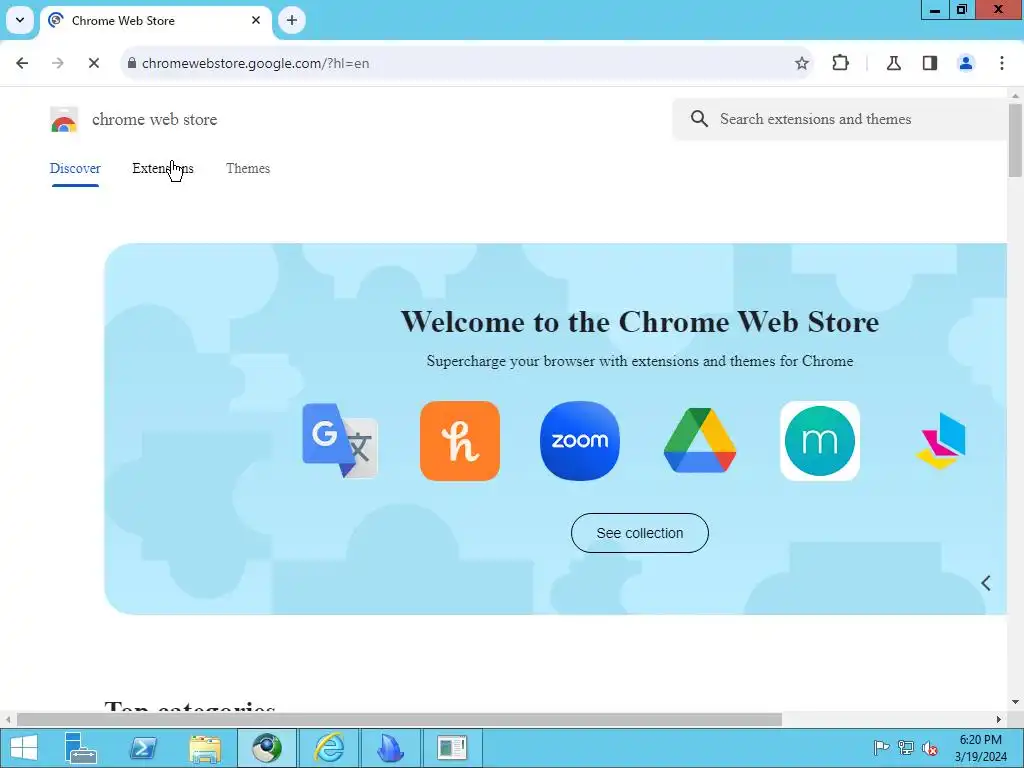Click the horizontal scrollbar thumb
Screen dimensions: 1024x768
[398, 719]
